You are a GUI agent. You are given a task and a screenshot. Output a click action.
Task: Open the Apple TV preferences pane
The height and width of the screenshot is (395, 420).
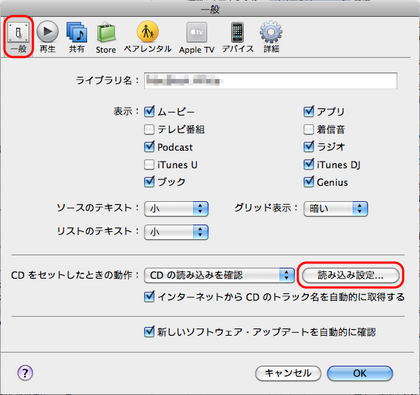(x=197, y=38)
